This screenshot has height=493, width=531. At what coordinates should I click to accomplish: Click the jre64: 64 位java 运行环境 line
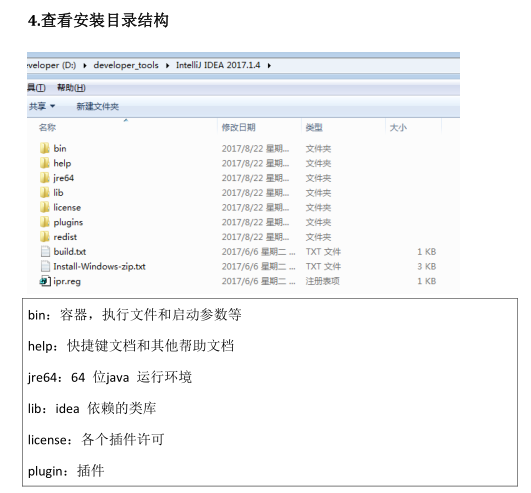(x=110, y=377)
